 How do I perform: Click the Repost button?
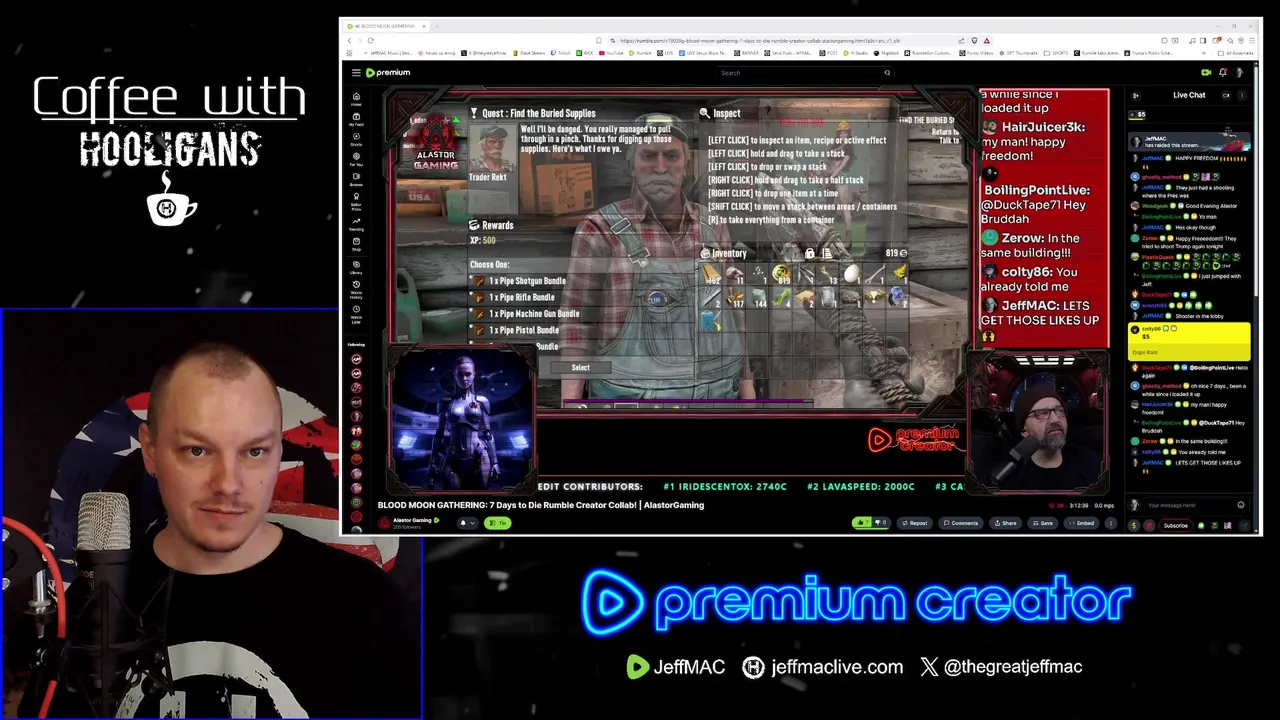(914, 522)
